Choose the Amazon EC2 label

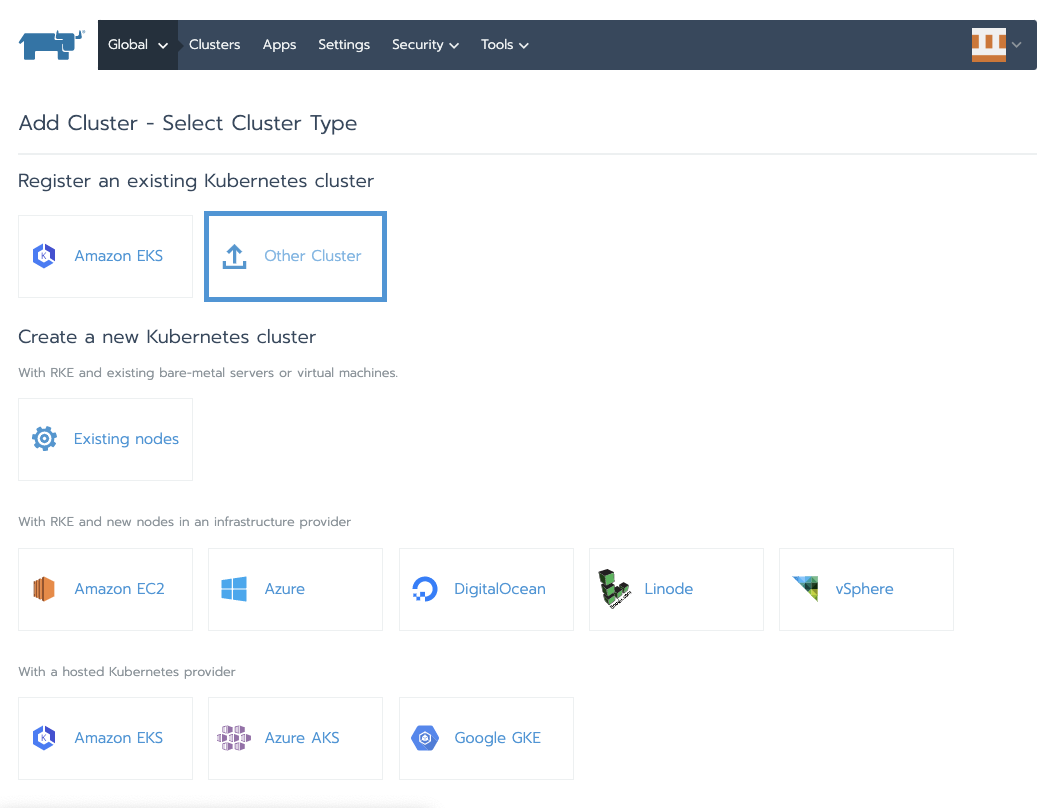click(119, 589)
